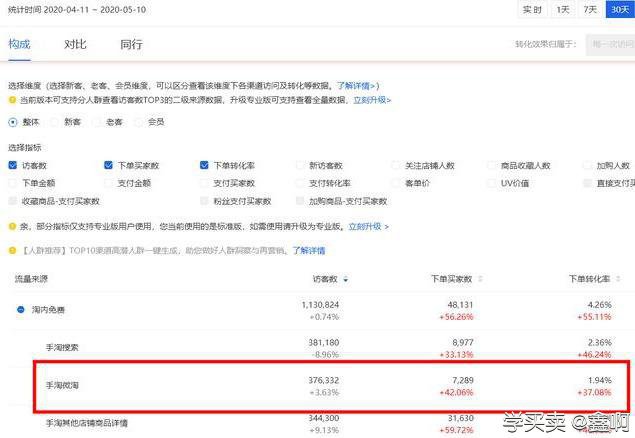
Task: Check the 支付转化率 checkbox
Action: click(x=300, y=183)
